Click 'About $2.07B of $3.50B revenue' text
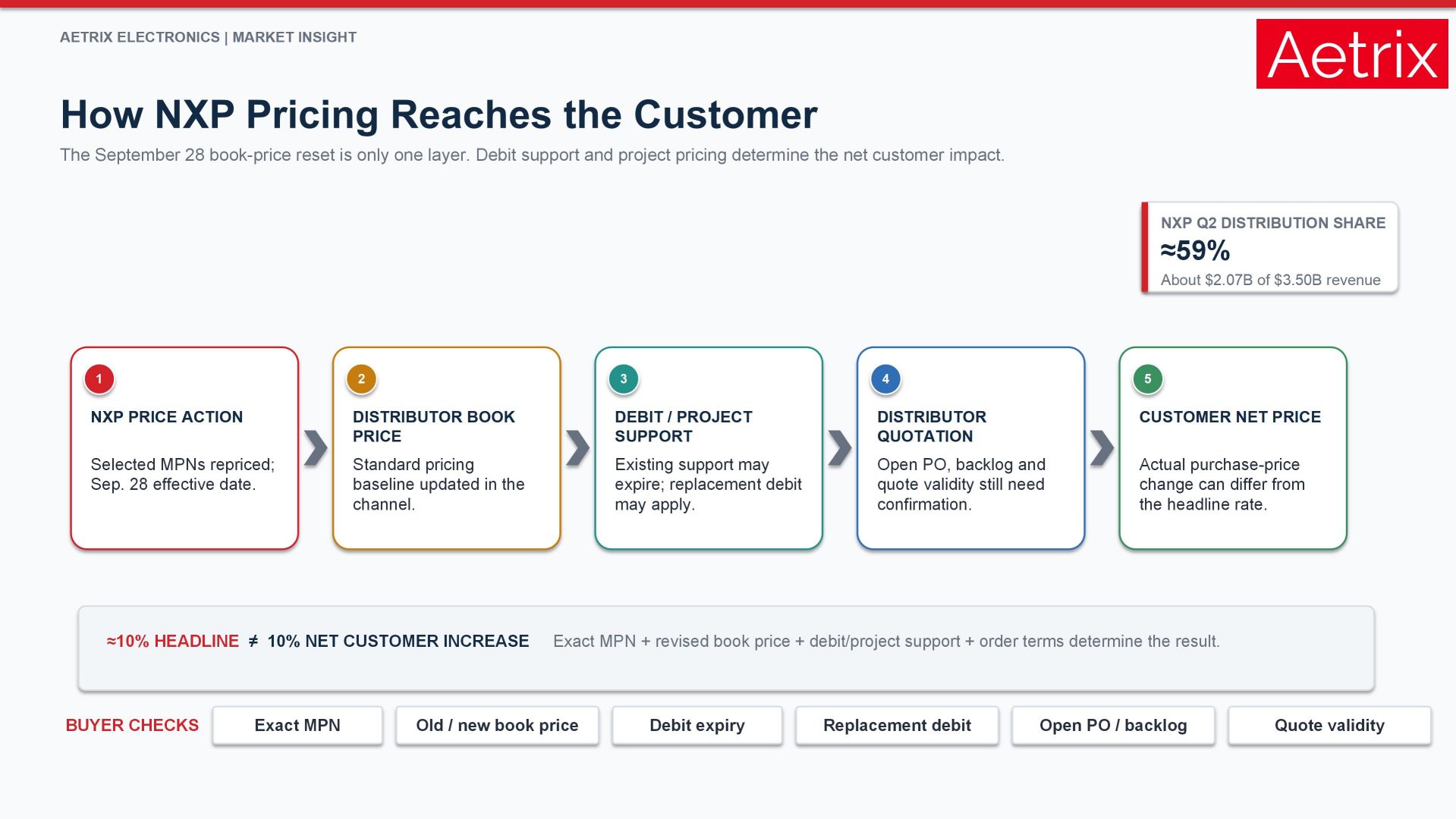The width and height of the screenshot is (1456, 819). 1271,280
